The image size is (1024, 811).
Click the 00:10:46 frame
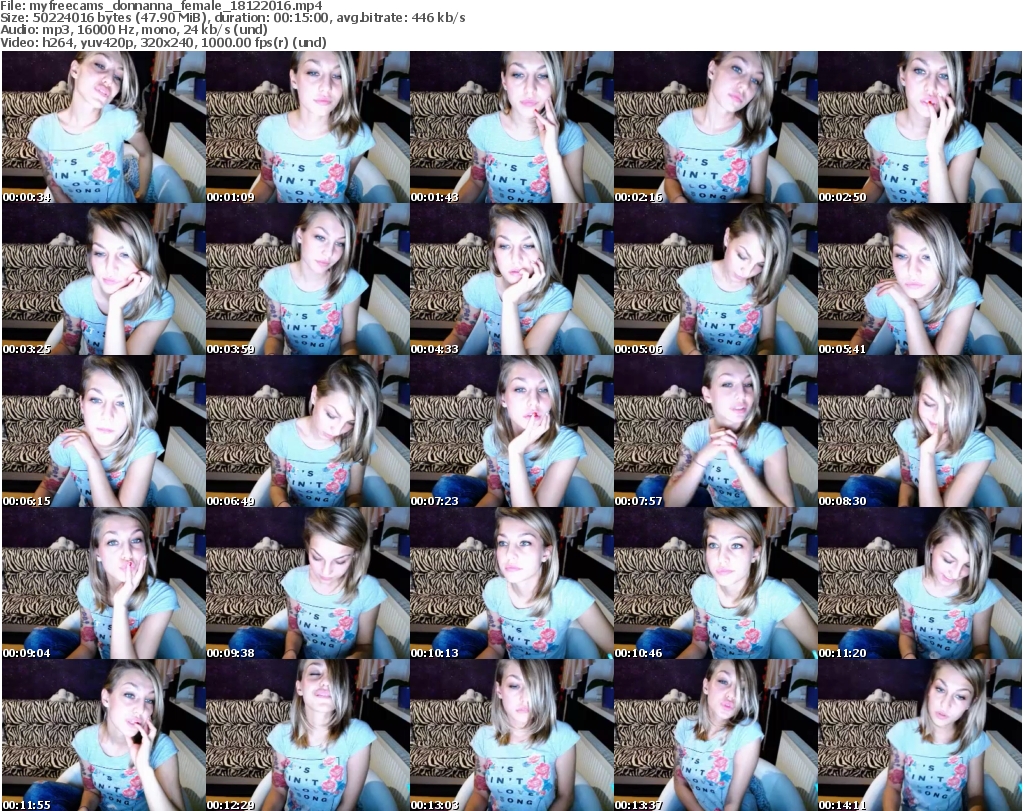715,584
